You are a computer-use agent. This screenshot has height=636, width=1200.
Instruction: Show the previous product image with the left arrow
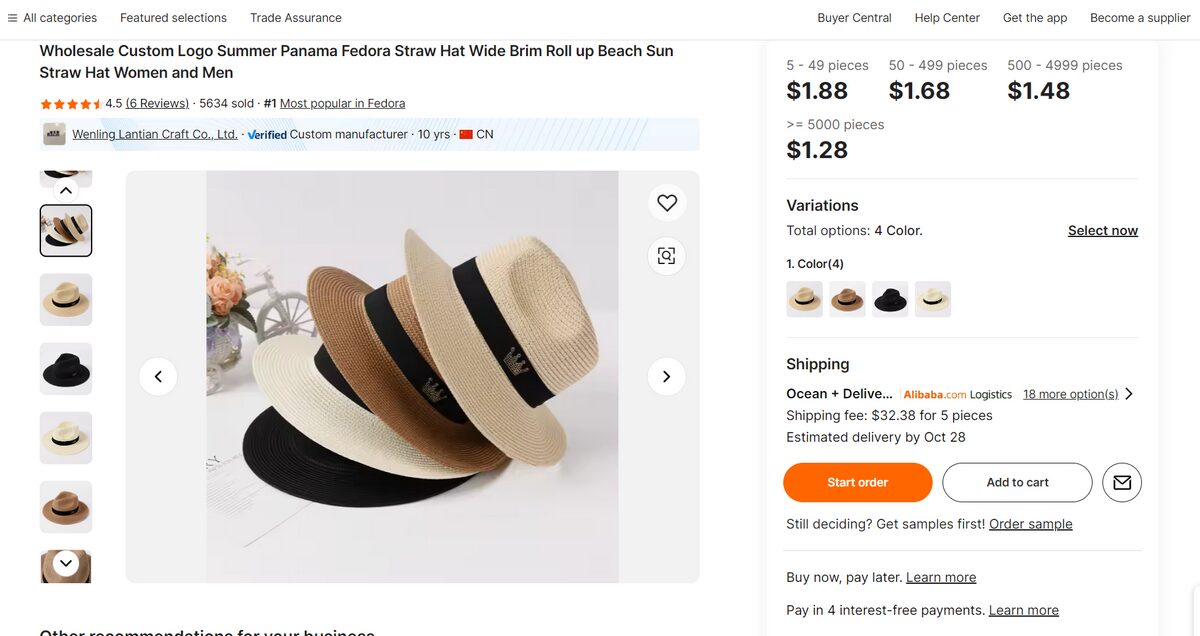[x=158, y=376]
